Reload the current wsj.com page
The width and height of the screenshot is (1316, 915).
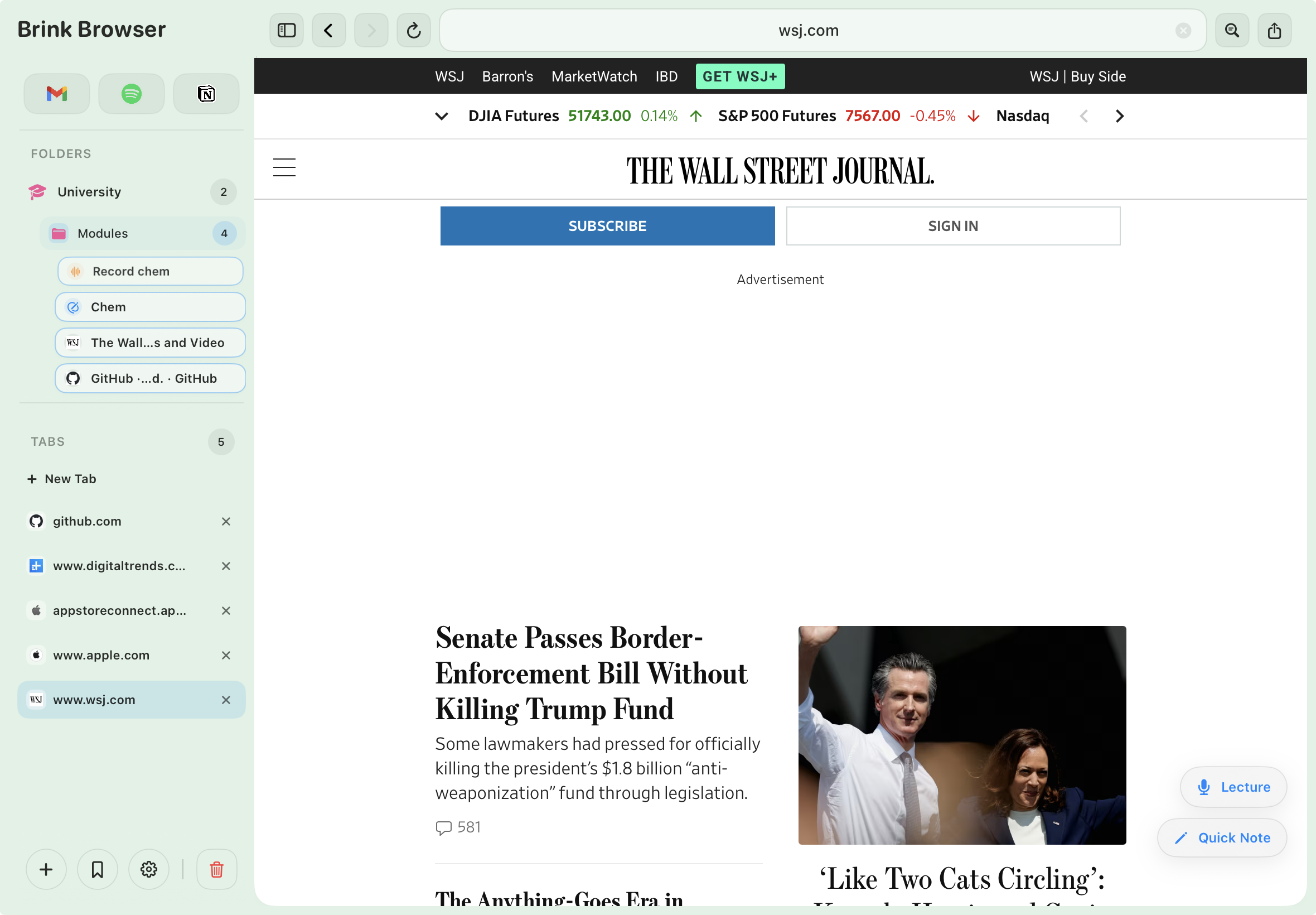tap(414, 30)
